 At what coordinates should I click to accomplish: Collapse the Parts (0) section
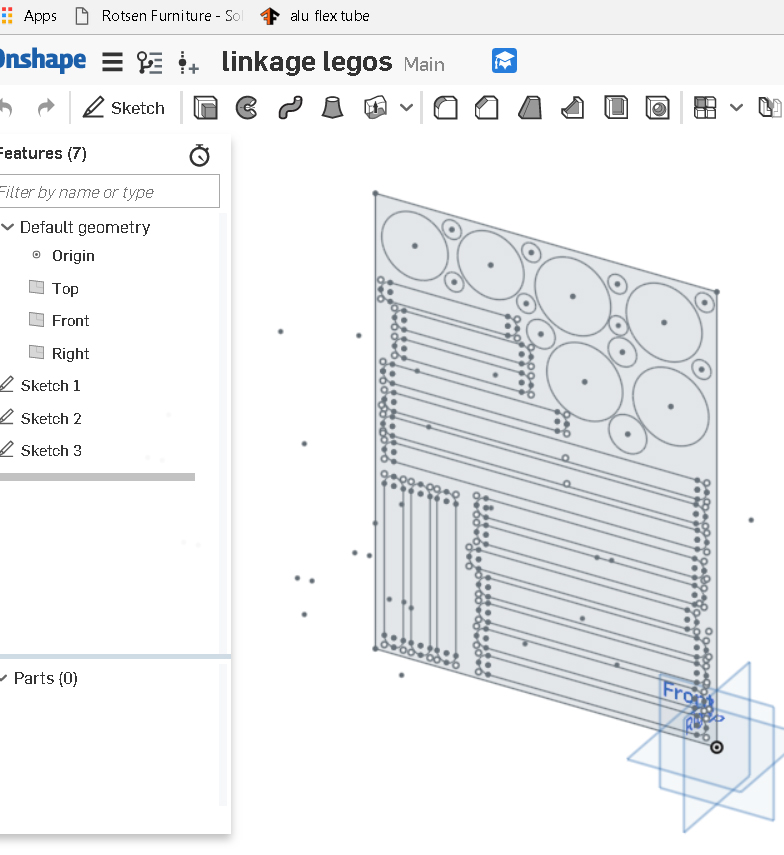[x=4, y=678]
